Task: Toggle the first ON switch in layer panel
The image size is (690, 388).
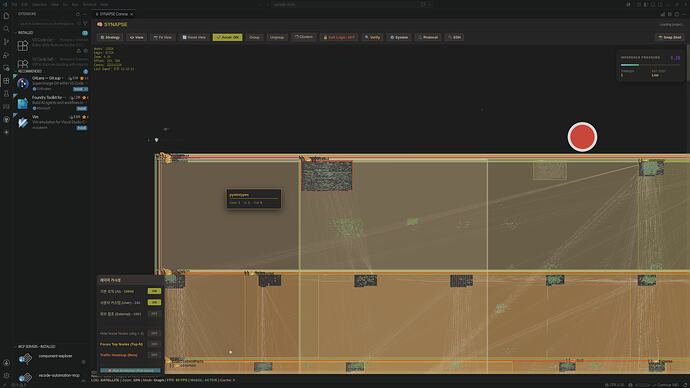Action: coord(154,291)
